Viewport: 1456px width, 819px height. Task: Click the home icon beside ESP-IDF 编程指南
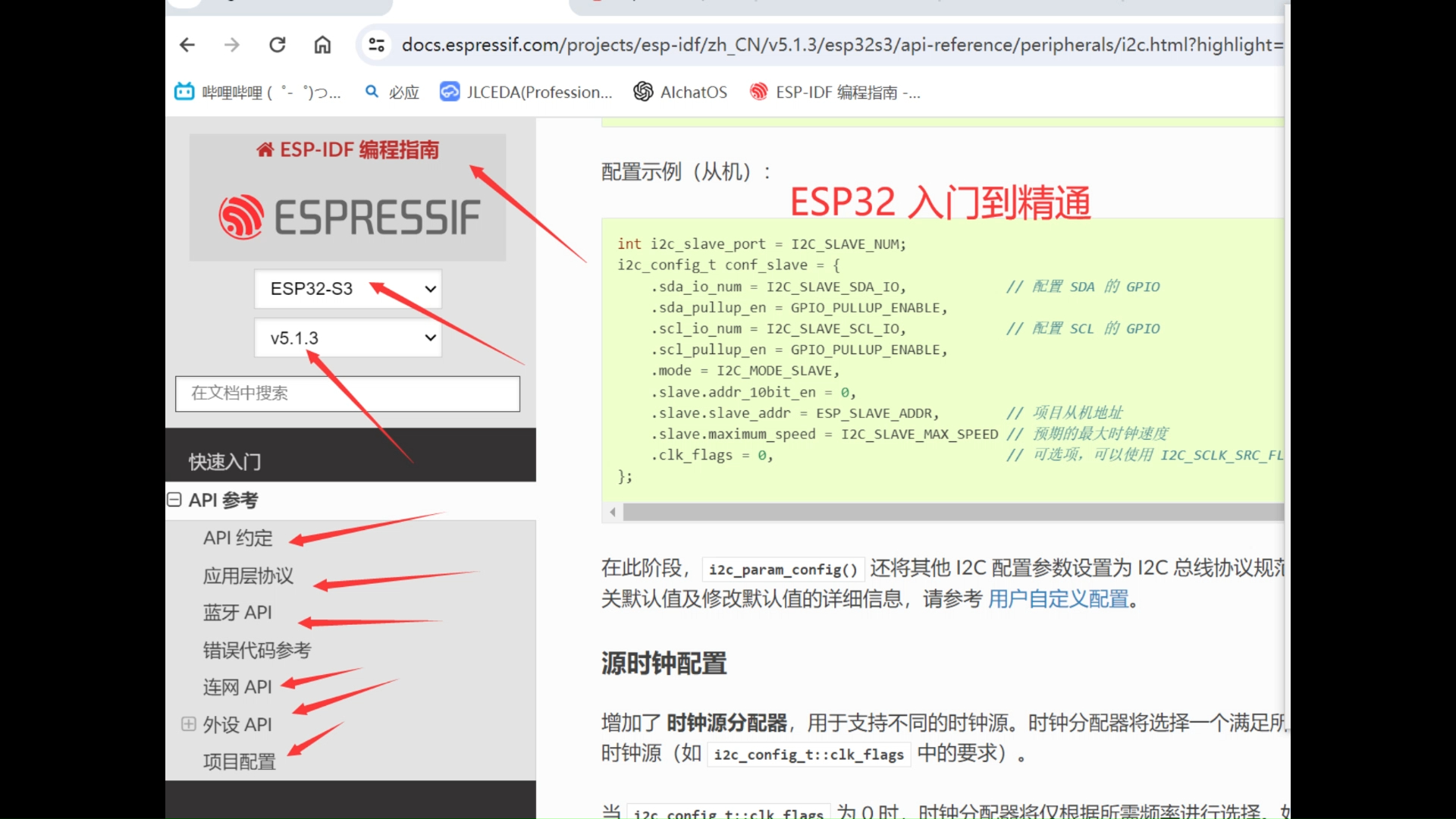coord(265,149)
